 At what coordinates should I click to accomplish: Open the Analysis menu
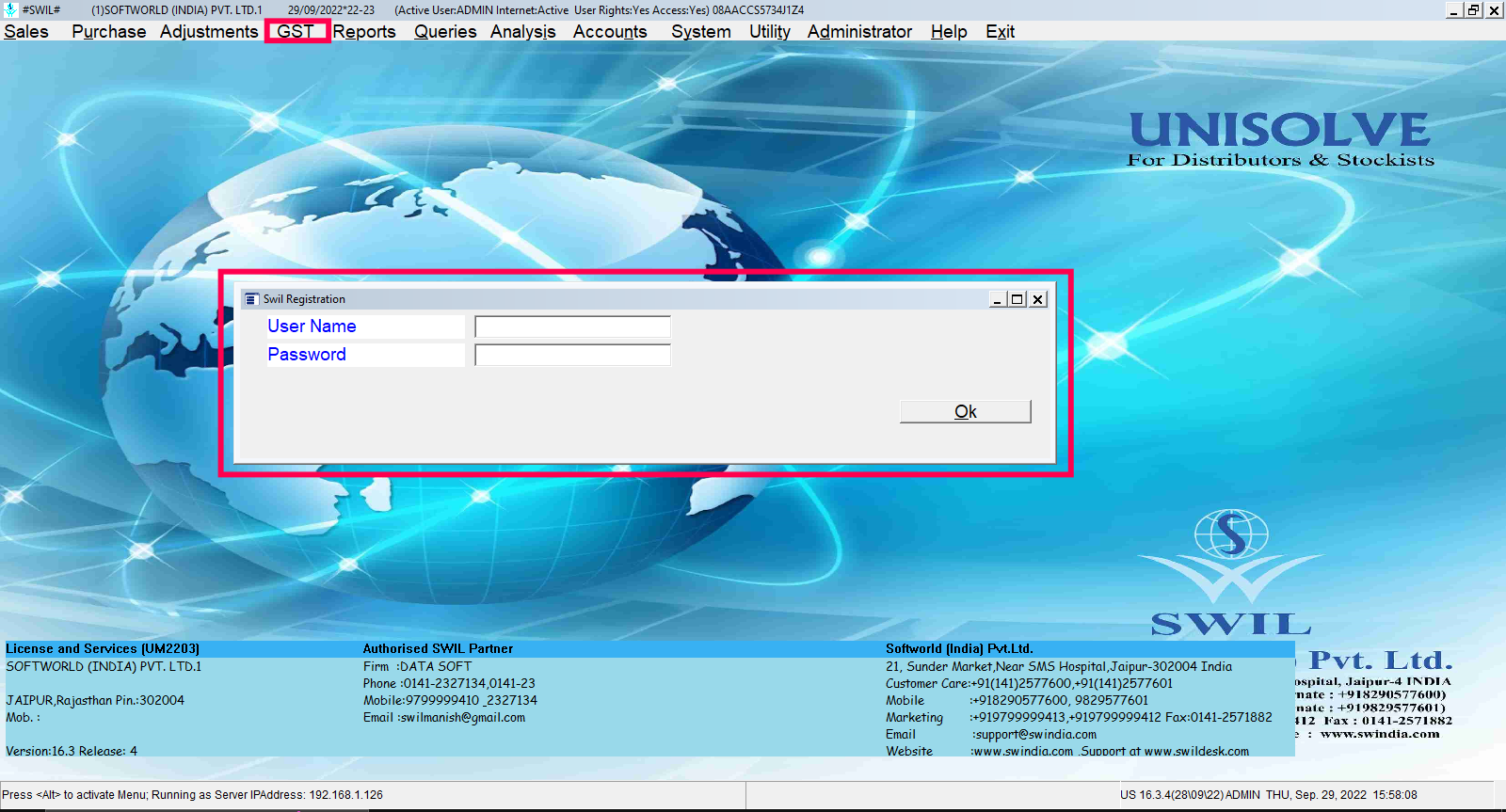coord(522,31)
